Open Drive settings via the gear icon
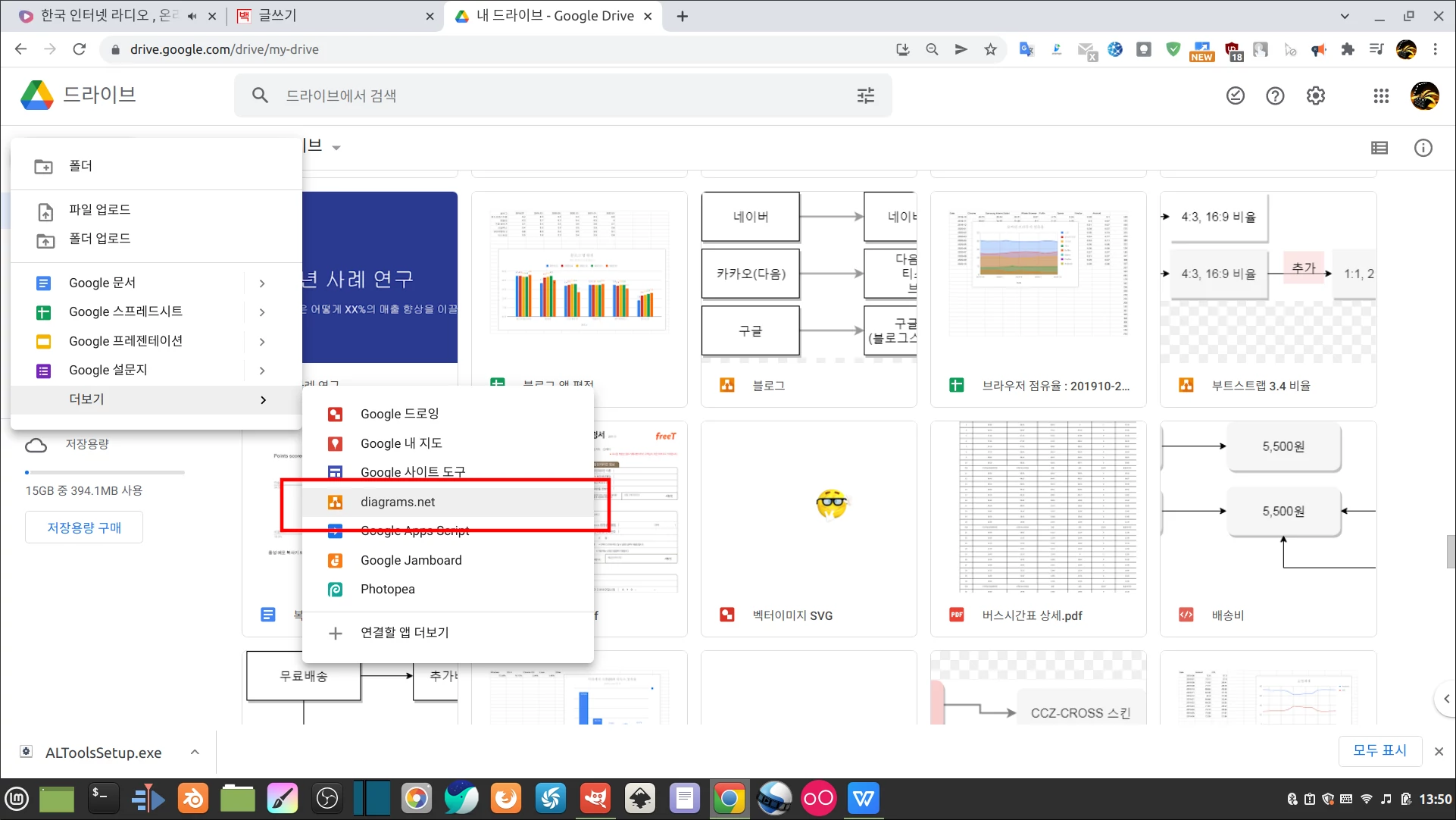The height and width of the screenshot is (820, 1456). pos(1315,95)
